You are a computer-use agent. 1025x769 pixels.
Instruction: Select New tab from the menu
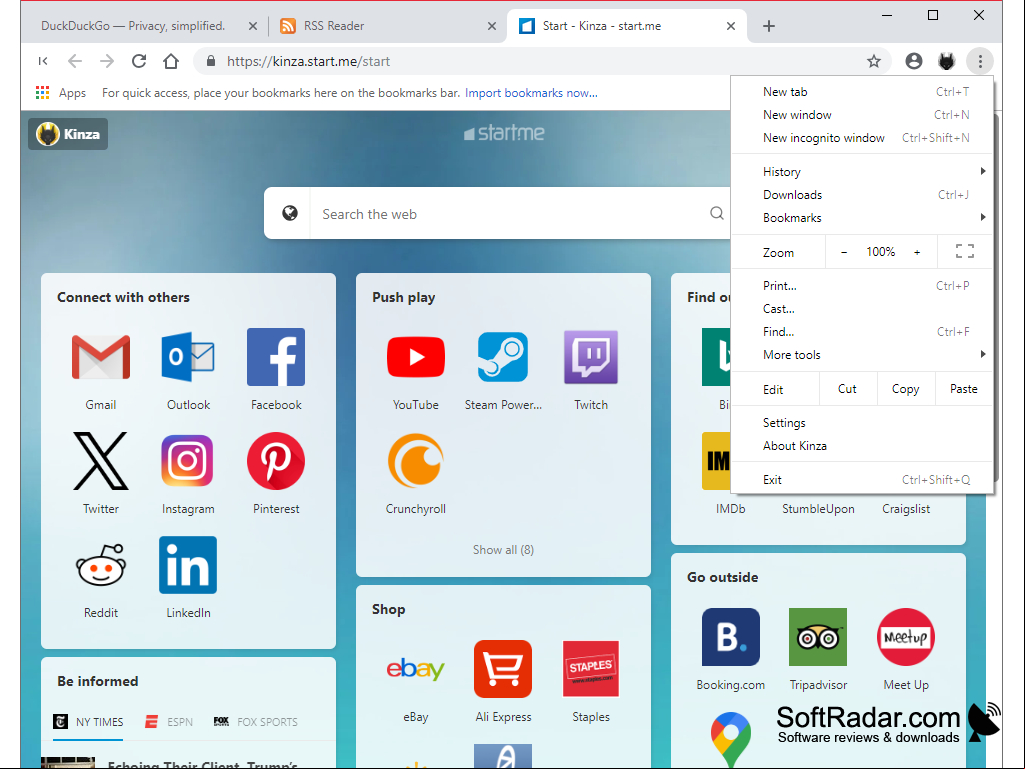[x=862, y=92]
